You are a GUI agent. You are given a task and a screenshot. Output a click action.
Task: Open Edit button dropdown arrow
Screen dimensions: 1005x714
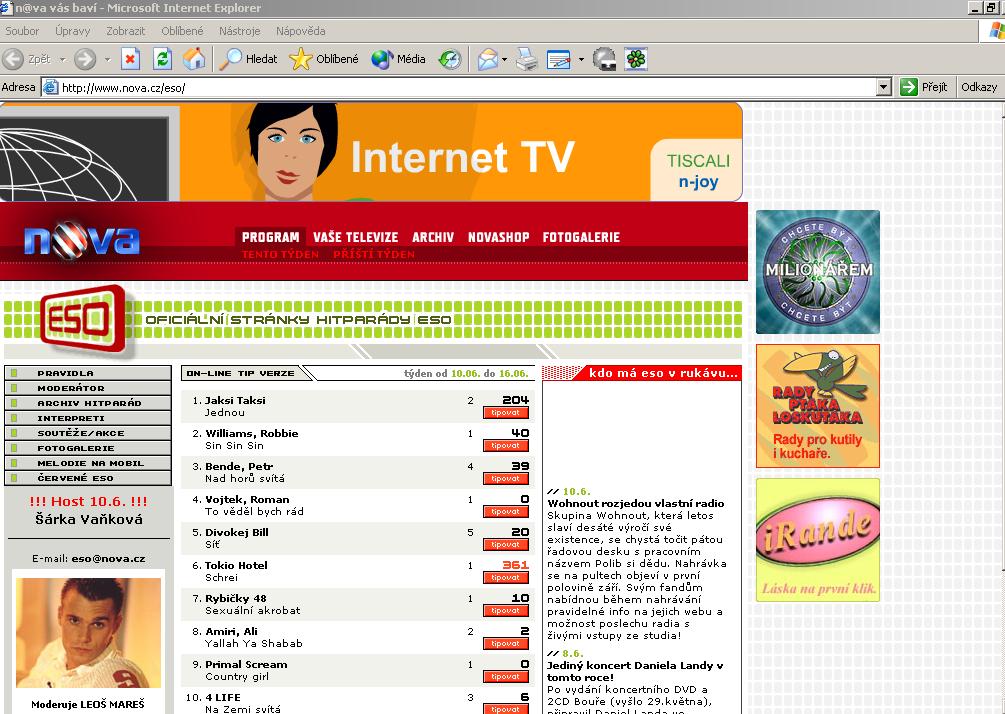(x=581, y=60)
